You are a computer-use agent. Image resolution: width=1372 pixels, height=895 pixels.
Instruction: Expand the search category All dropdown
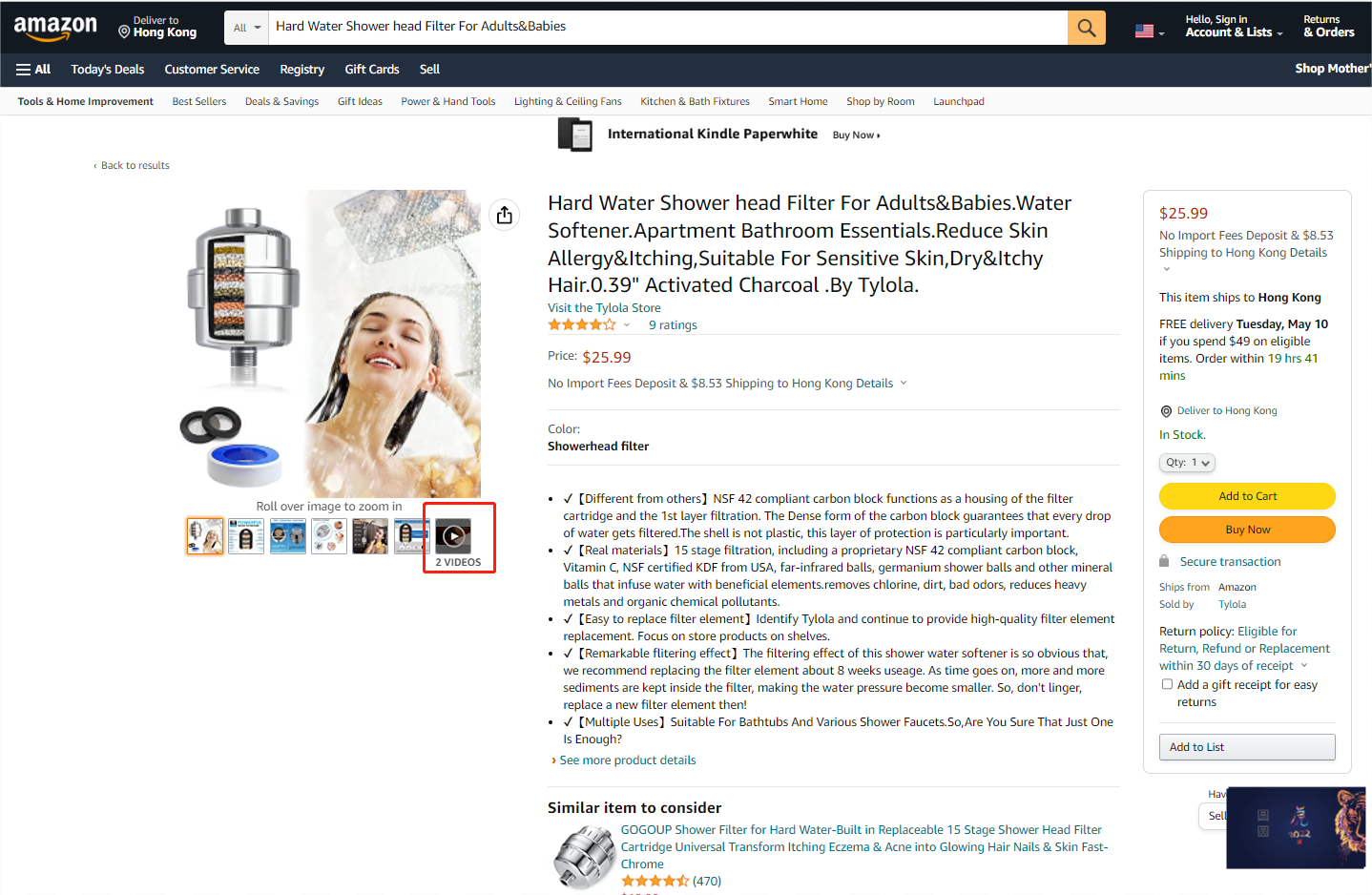[247, 28]
